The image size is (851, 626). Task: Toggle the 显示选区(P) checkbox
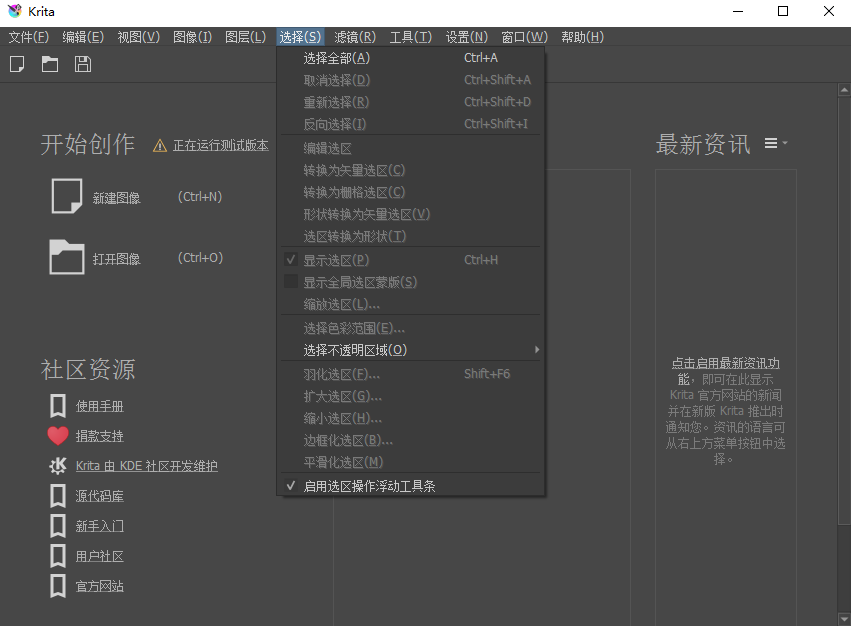[x=291, y=260]
